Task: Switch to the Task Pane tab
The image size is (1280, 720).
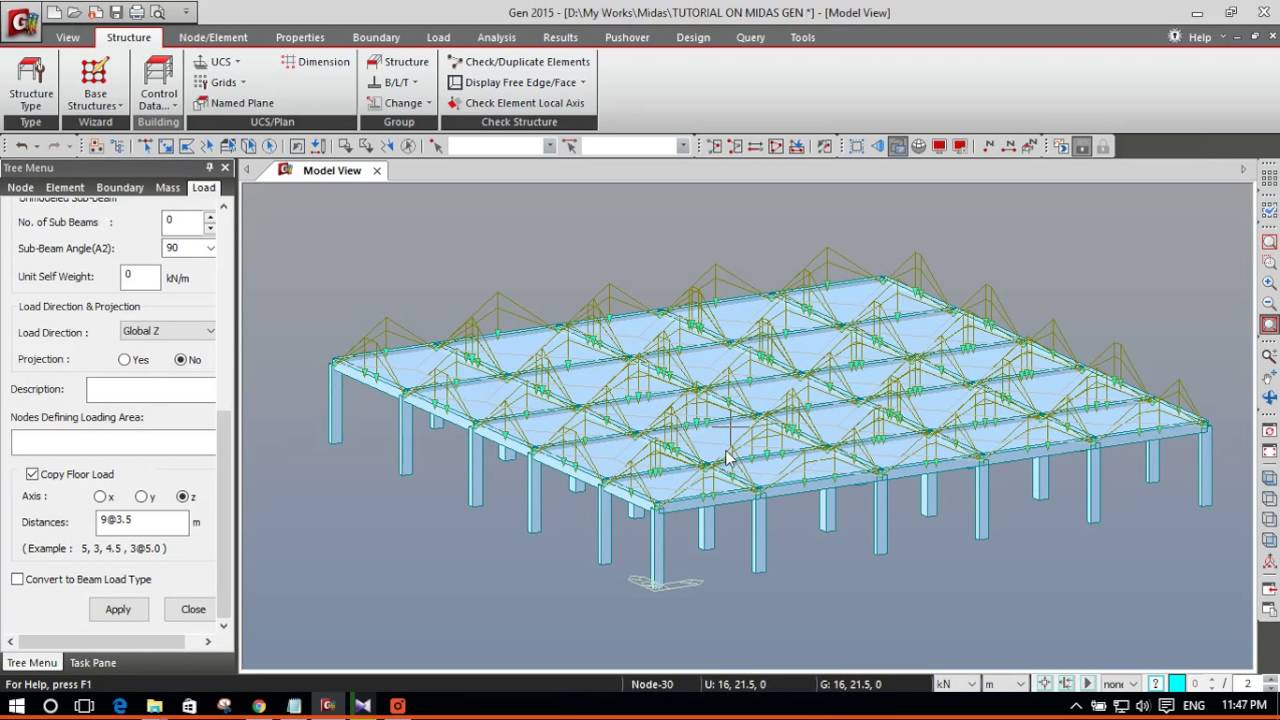Action: pyautogui.click(x=93, y=662)
